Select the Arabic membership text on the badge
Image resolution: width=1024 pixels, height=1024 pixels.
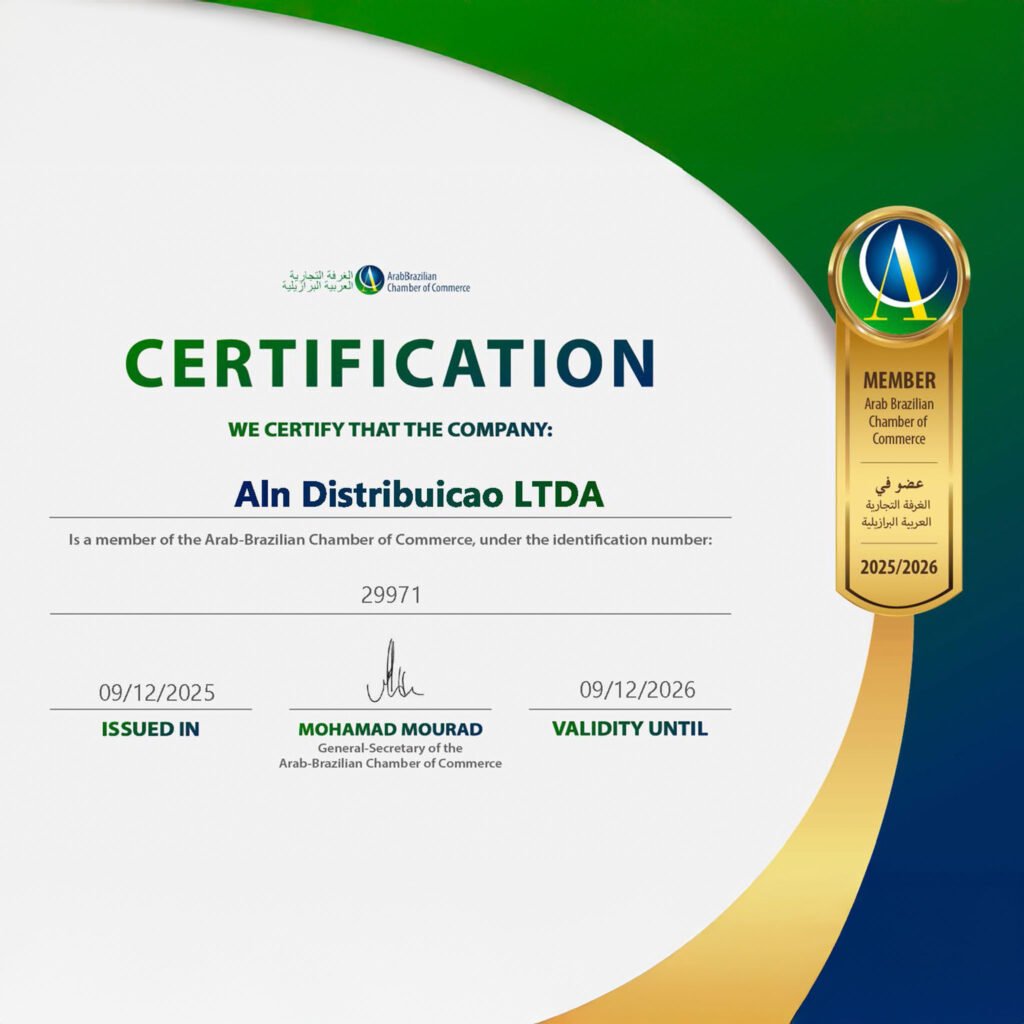pyautogui.click(x=899, y=500)
